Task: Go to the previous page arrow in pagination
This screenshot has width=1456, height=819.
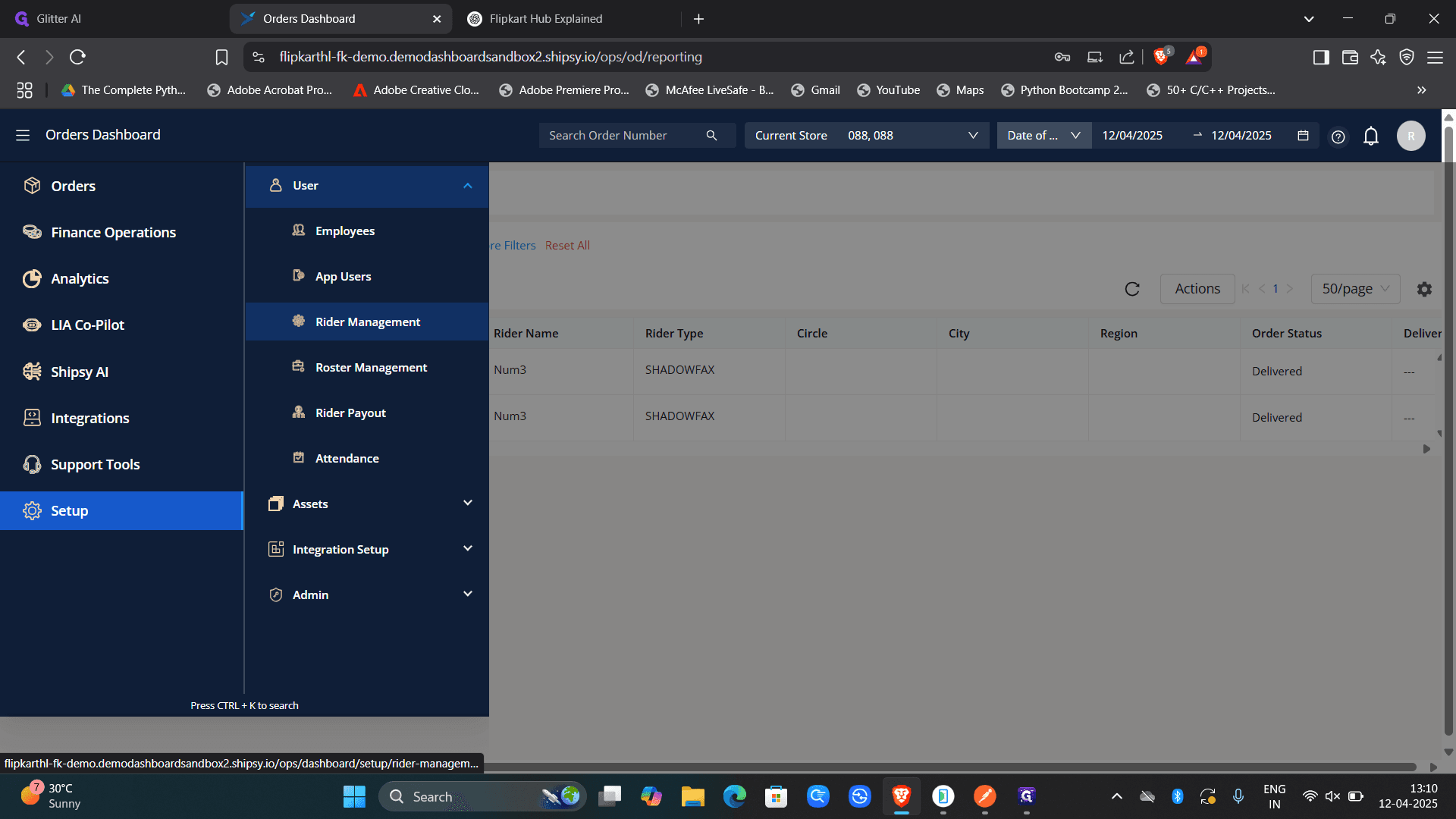Action: (x=1262, y=288)
